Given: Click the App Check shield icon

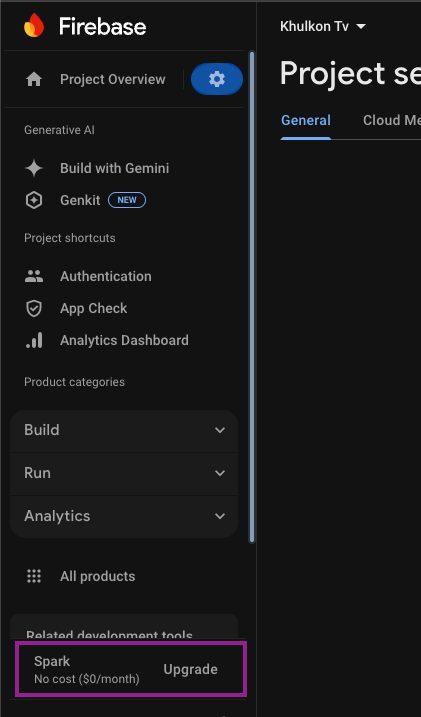Looking at the screenshot, I should [x=34, y=308].
